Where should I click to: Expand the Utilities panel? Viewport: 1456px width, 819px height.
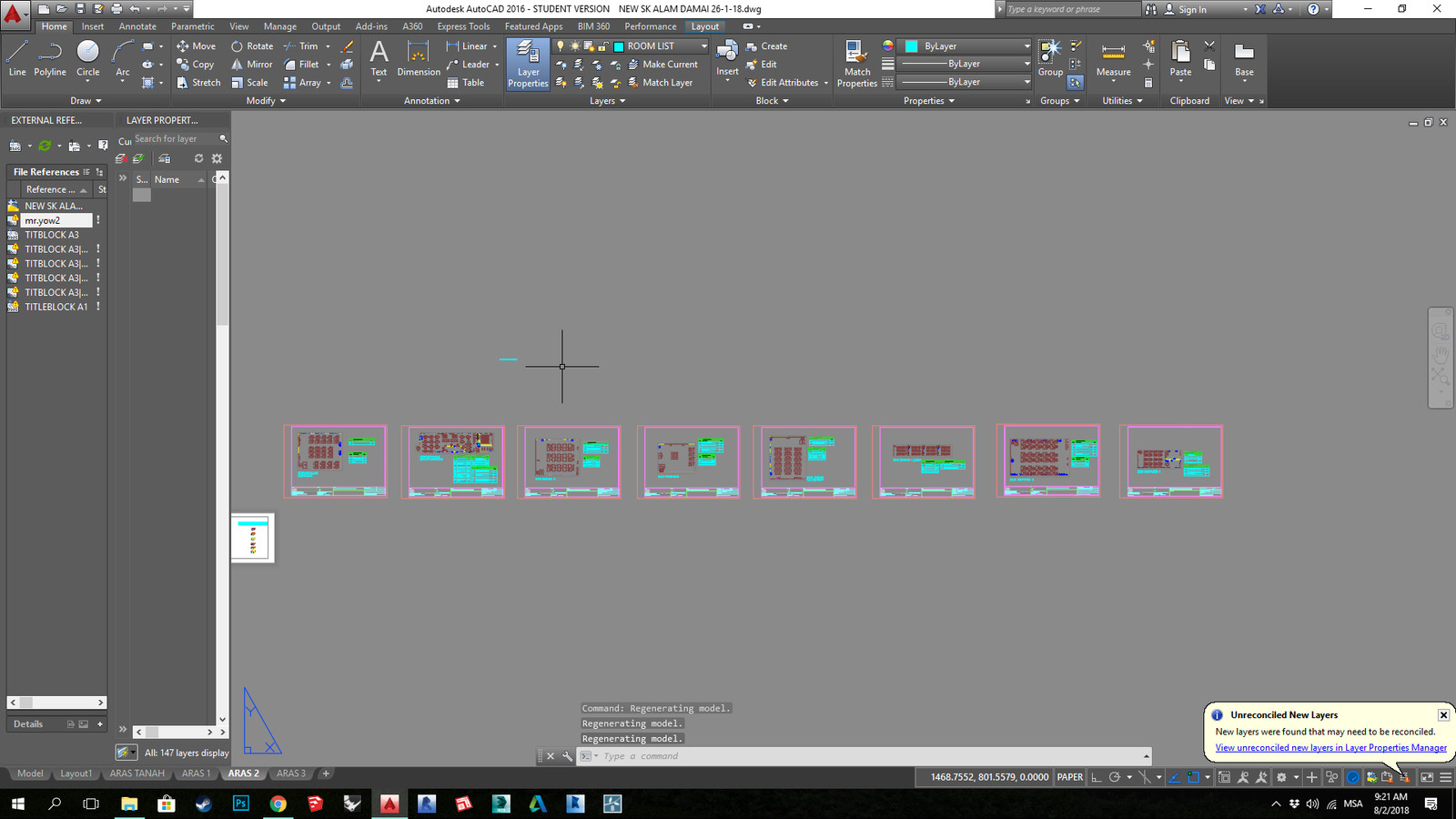click(1122, 101)
